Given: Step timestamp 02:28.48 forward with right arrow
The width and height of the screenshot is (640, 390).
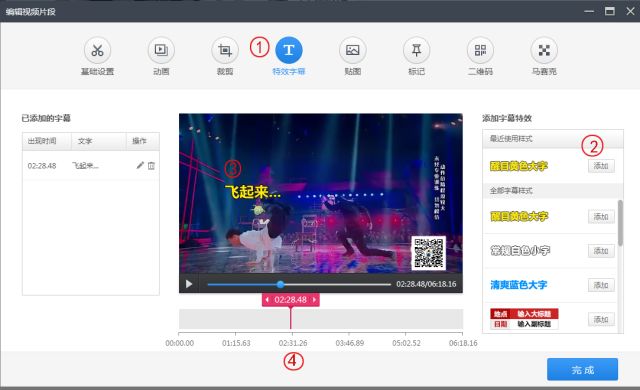Looking at the screenshot, I should pos(314,300).
